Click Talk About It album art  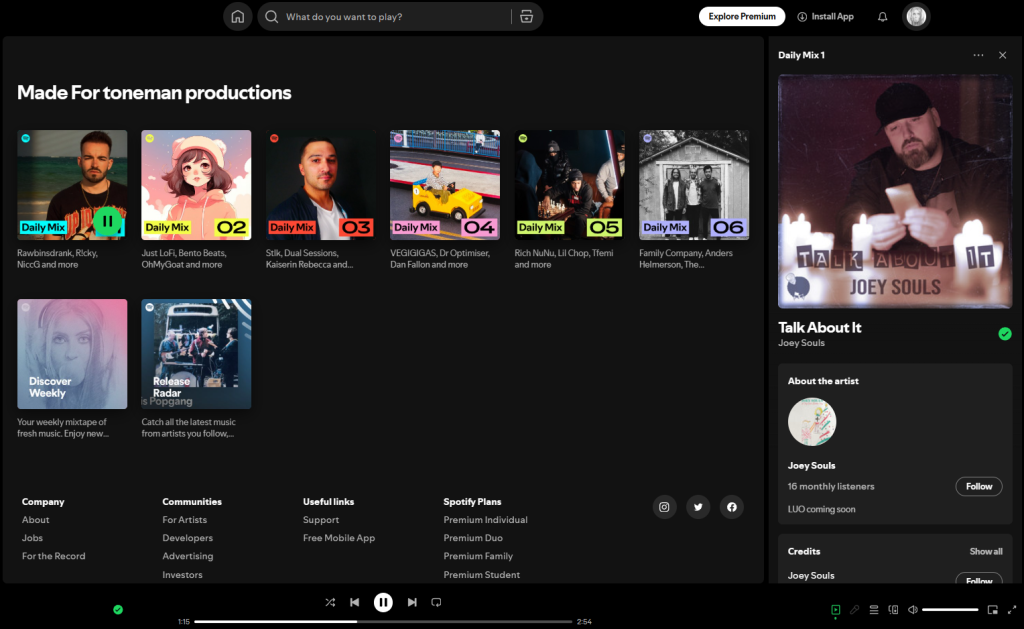895,191
